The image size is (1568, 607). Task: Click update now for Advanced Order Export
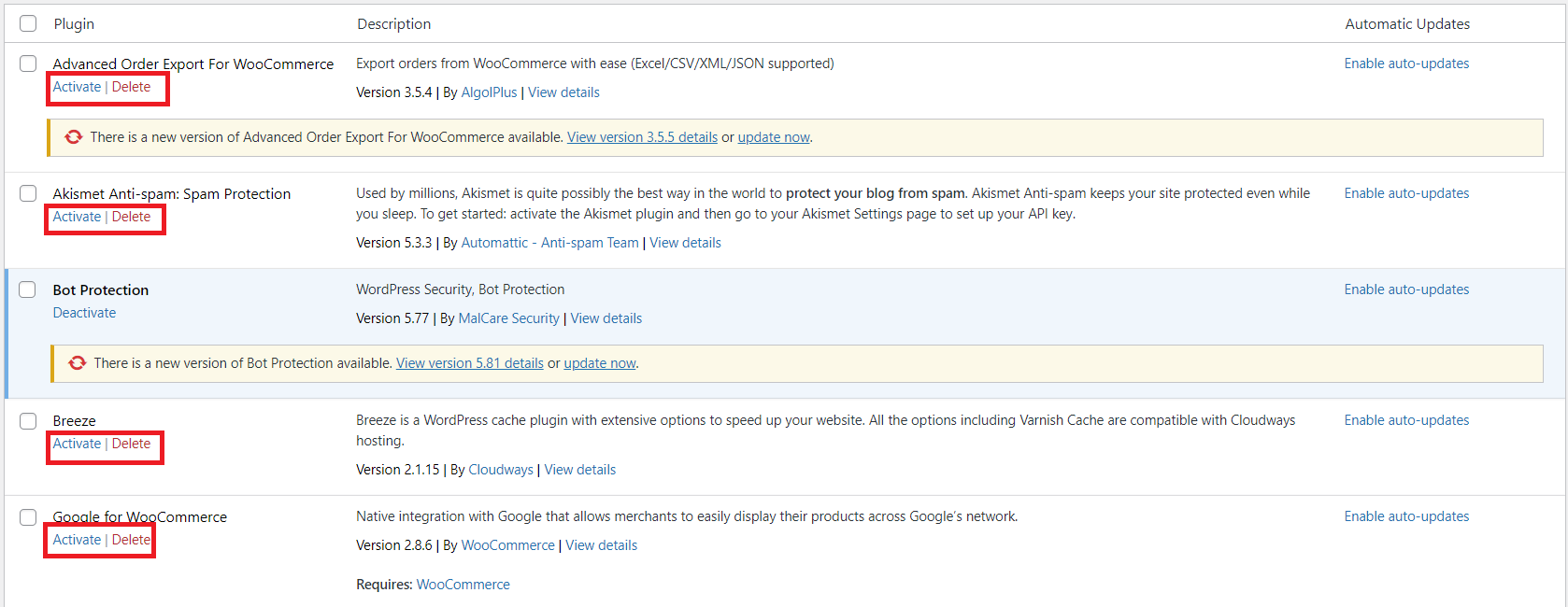pyautogui.click(x=774, y=137)
